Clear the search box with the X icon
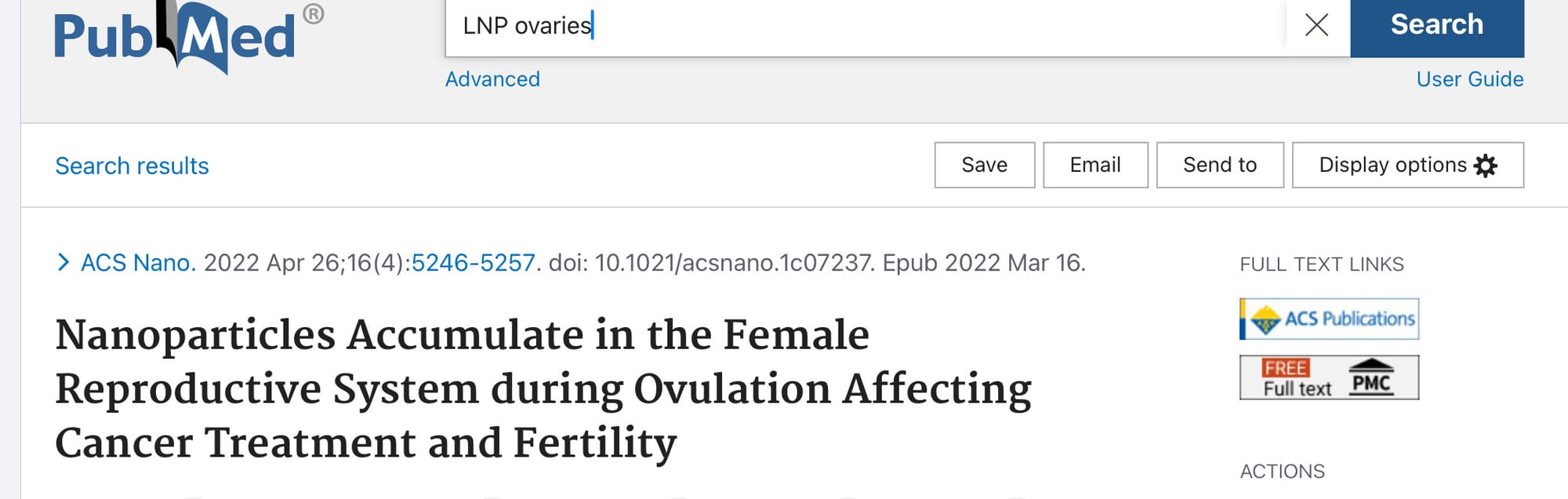This screenshot has width=1568, height=499. 1317,25
